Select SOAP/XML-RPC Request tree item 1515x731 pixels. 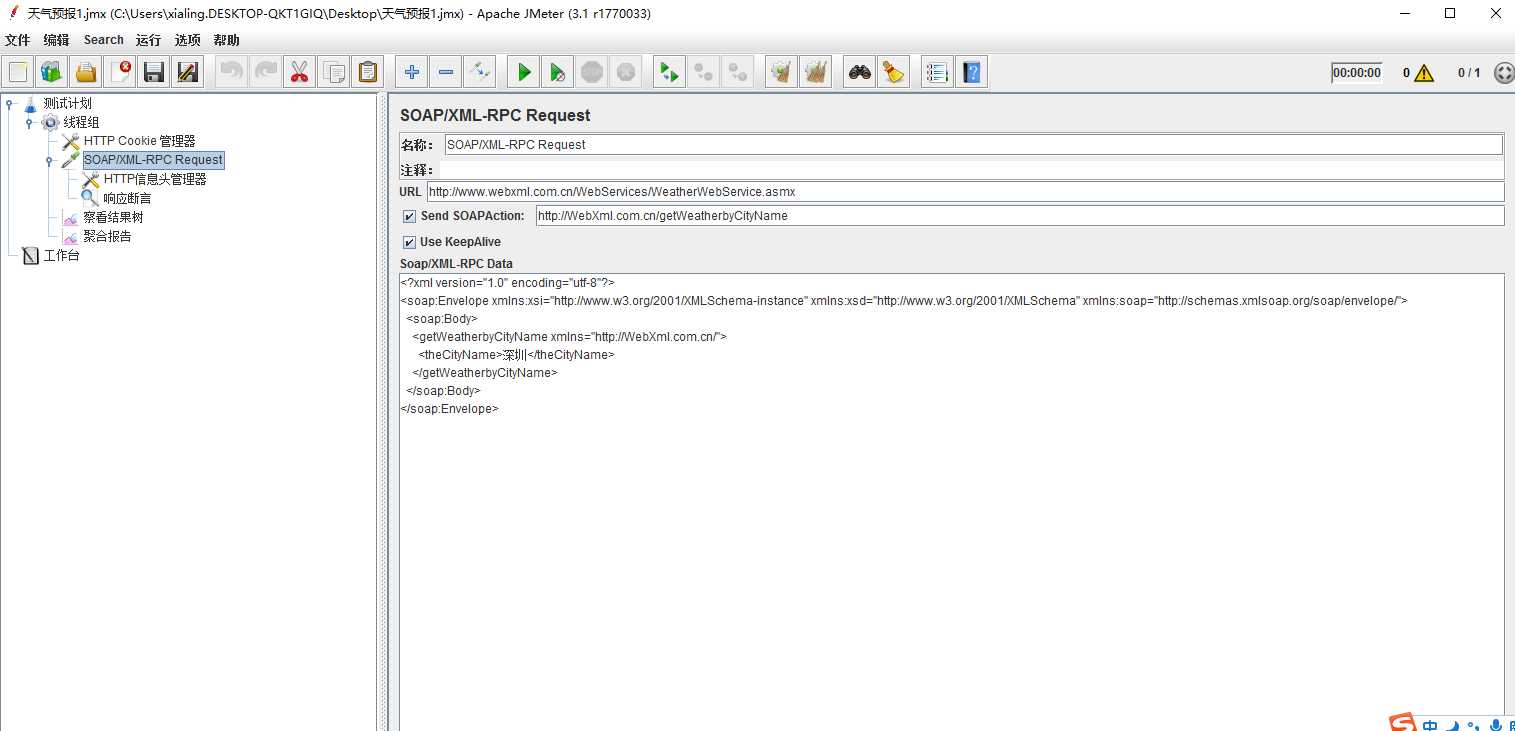click(153, 160)
